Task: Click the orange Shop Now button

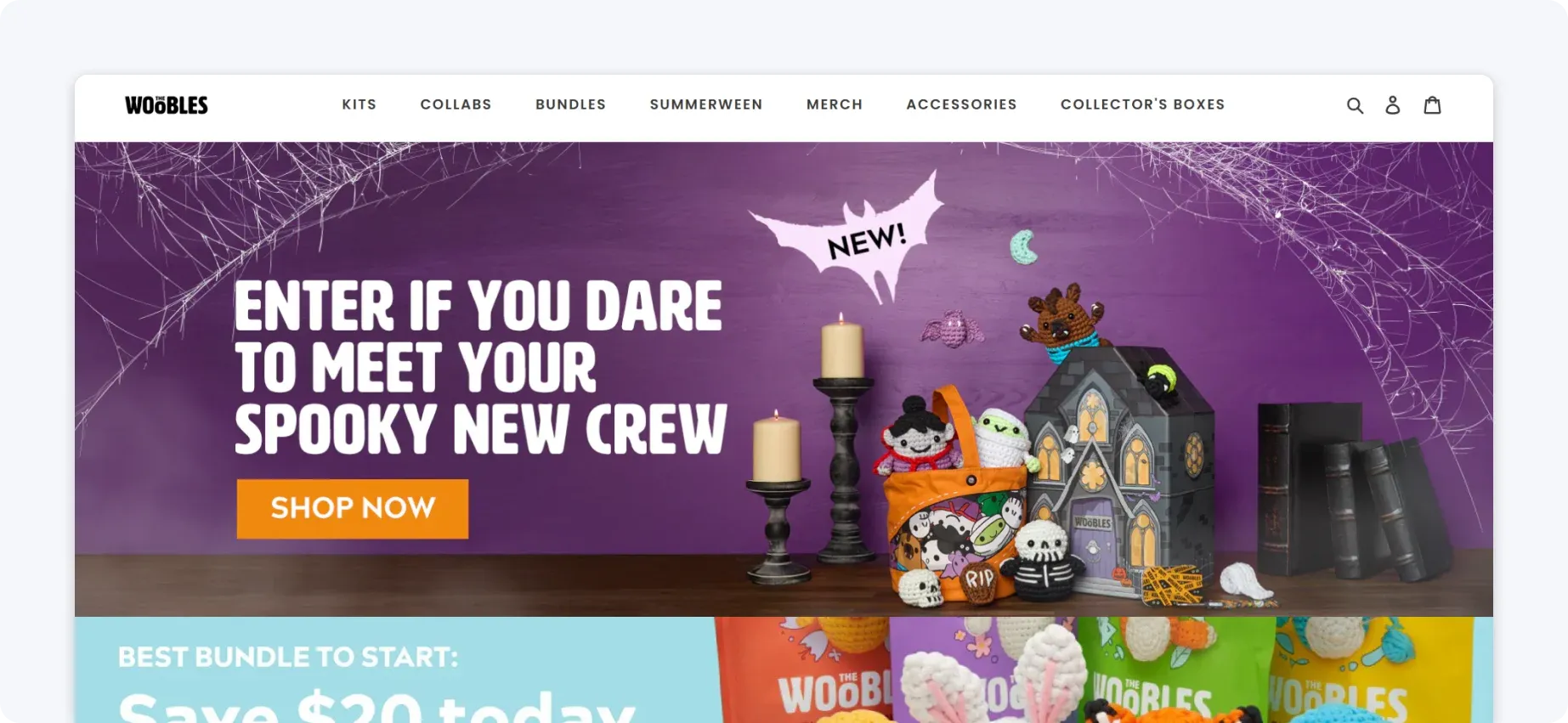Action: 352,508
